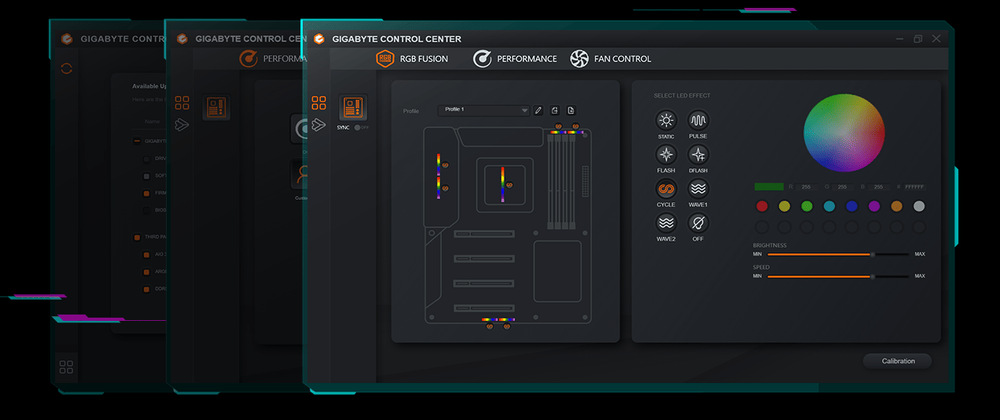Viewport: 1000px width, 420px height.
Task: Select the red color swatch
Action: (x=761, y=206)
